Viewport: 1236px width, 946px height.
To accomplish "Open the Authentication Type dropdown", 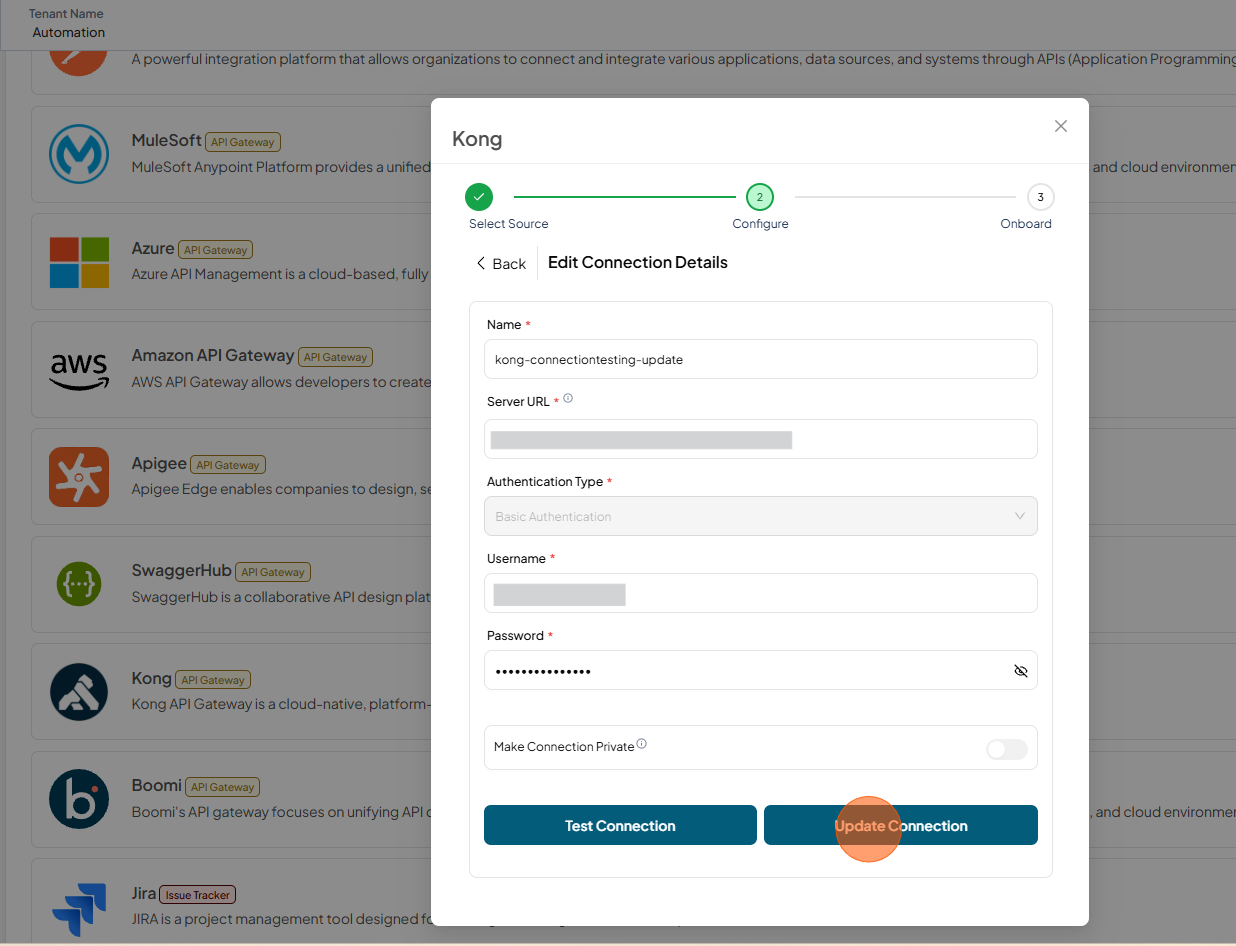I will click(760, 516).
